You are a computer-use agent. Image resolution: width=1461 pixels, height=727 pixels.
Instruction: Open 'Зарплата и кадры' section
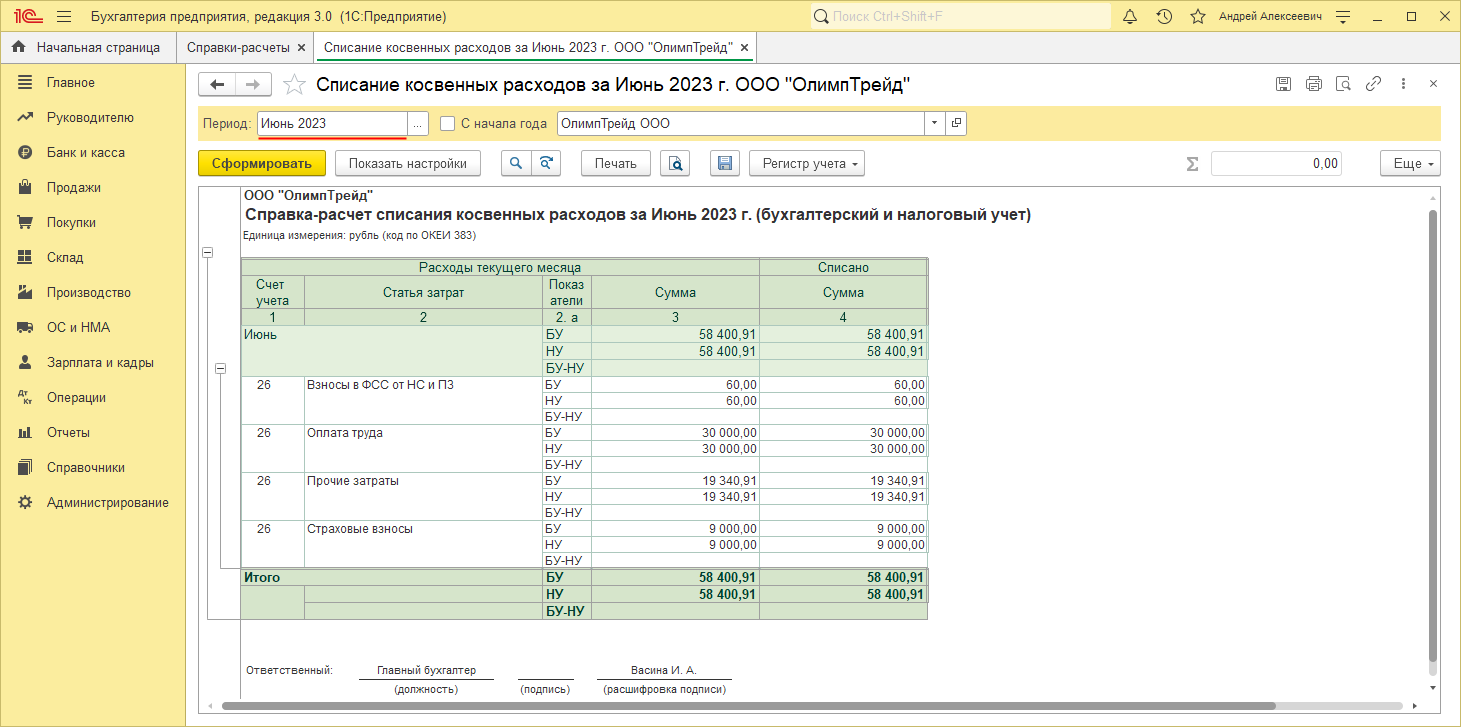100,363
